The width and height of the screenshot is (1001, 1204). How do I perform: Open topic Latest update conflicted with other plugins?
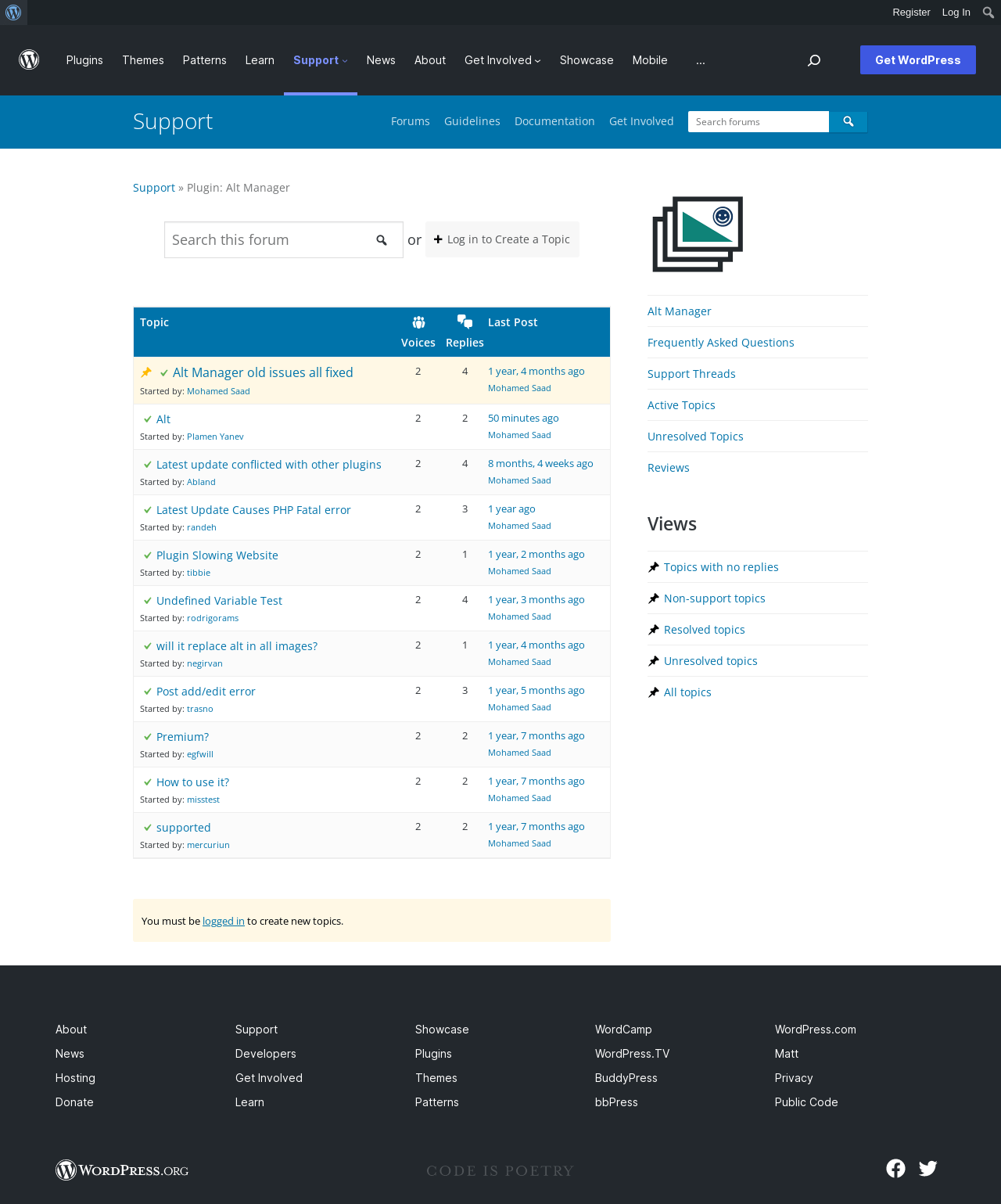click(269, 465)
